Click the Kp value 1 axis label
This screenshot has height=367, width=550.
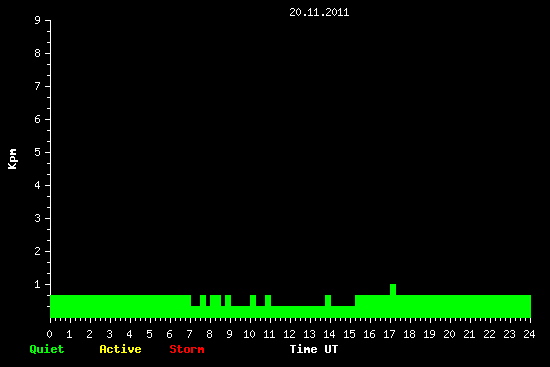coord(38,284)
